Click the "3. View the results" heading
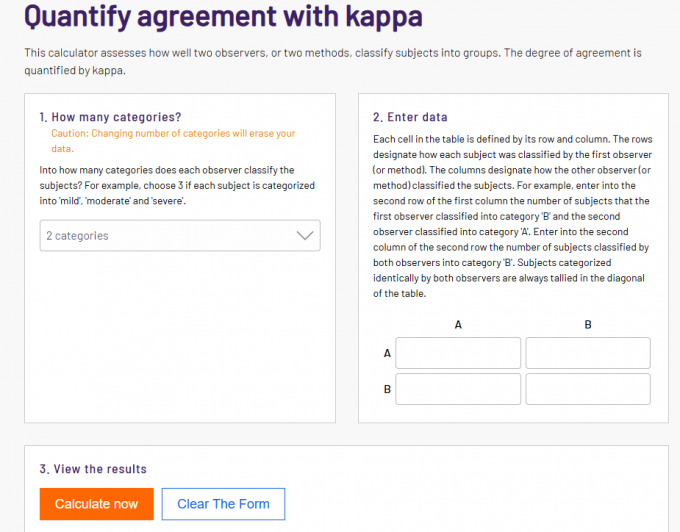The width and height of the screenshot is (680, 532). click(93, 469)
